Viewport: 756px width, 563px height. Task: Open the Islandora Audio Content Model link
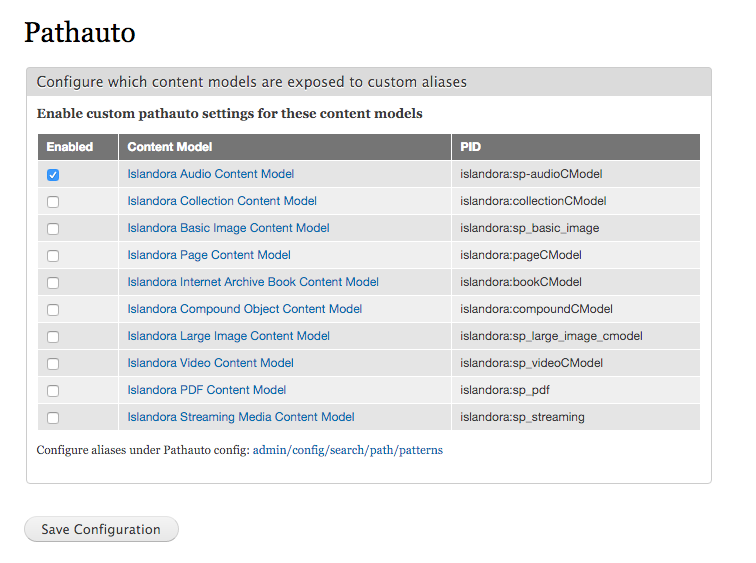(x=211, y=174)
